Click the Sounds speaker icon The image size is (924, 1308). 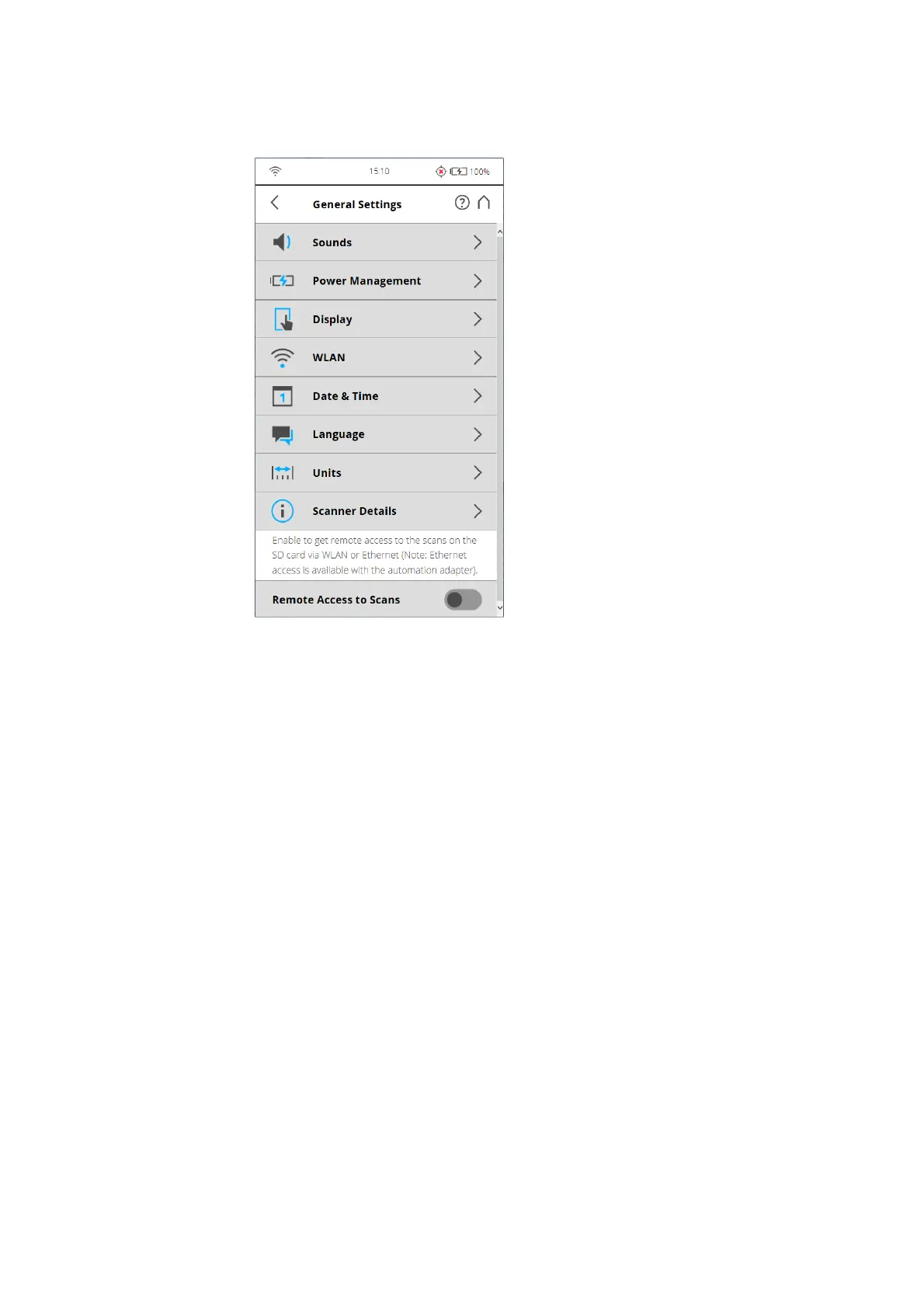coord(283,242)
